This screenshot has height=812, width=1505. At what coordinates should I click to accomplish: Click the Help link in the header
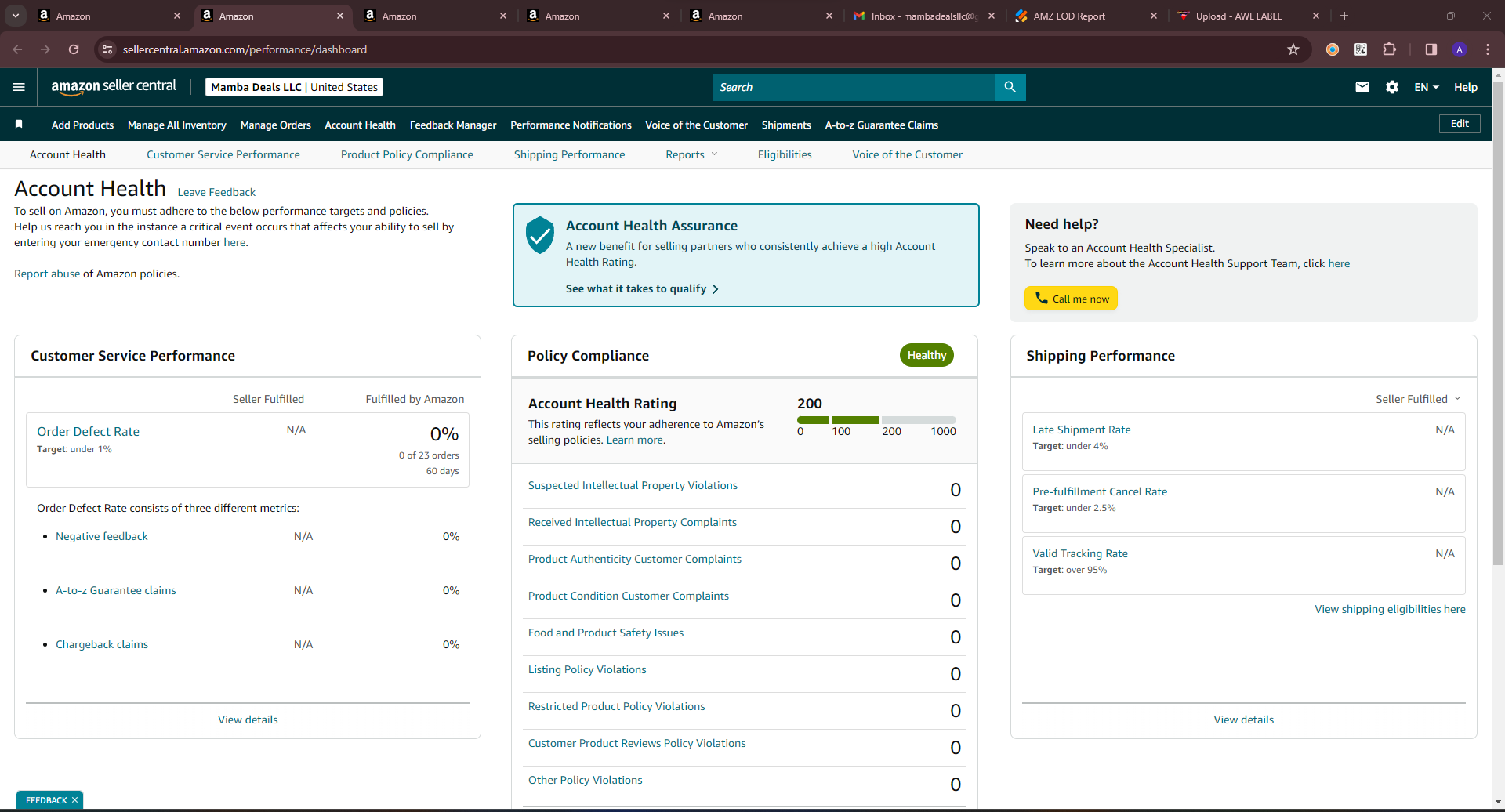[1466, 87]
